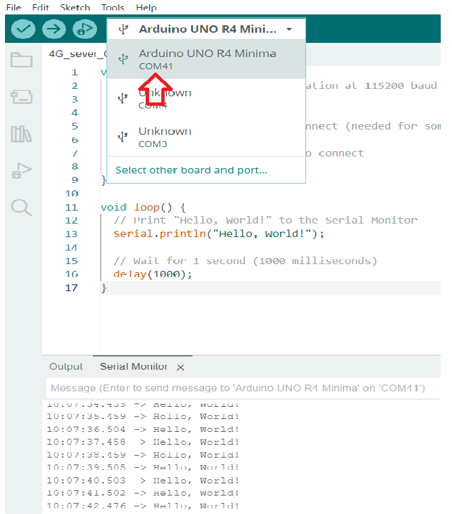The image size is (452, 514).
Task: Close the Serial Monitor tab with X
Action: click(180, 367)
